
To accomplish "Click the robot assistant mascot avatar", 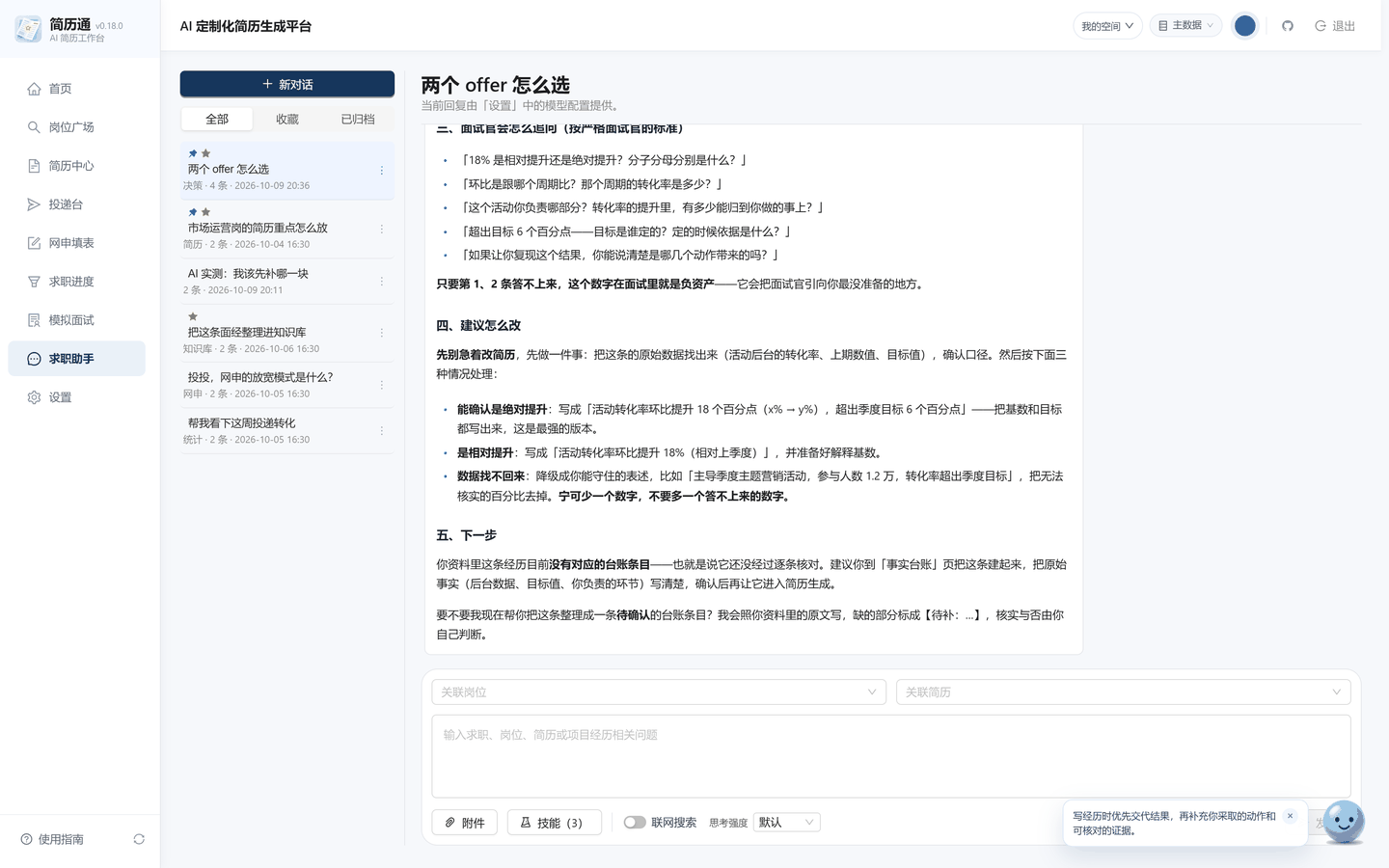I will 1344,823.
